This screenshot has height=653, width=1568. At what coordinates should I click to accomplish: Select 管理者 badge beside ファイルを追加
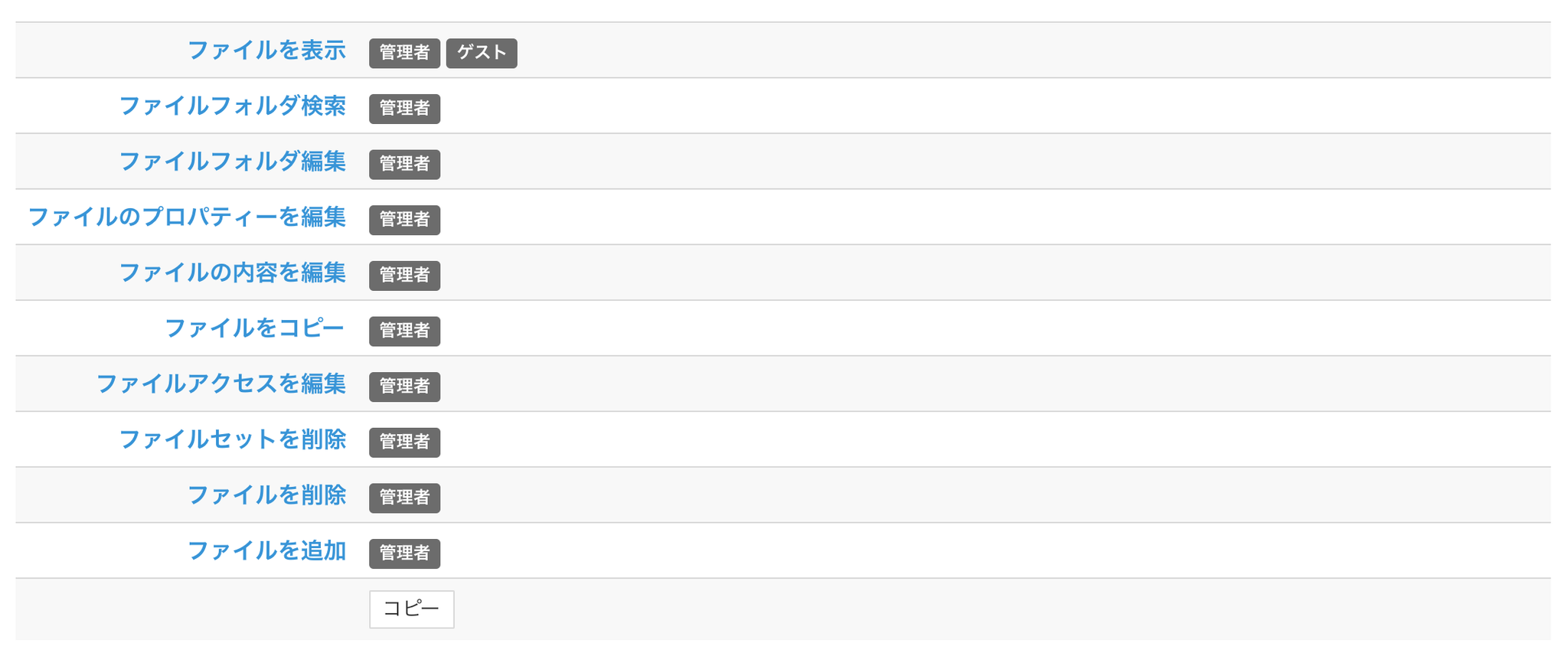[404, 553]
